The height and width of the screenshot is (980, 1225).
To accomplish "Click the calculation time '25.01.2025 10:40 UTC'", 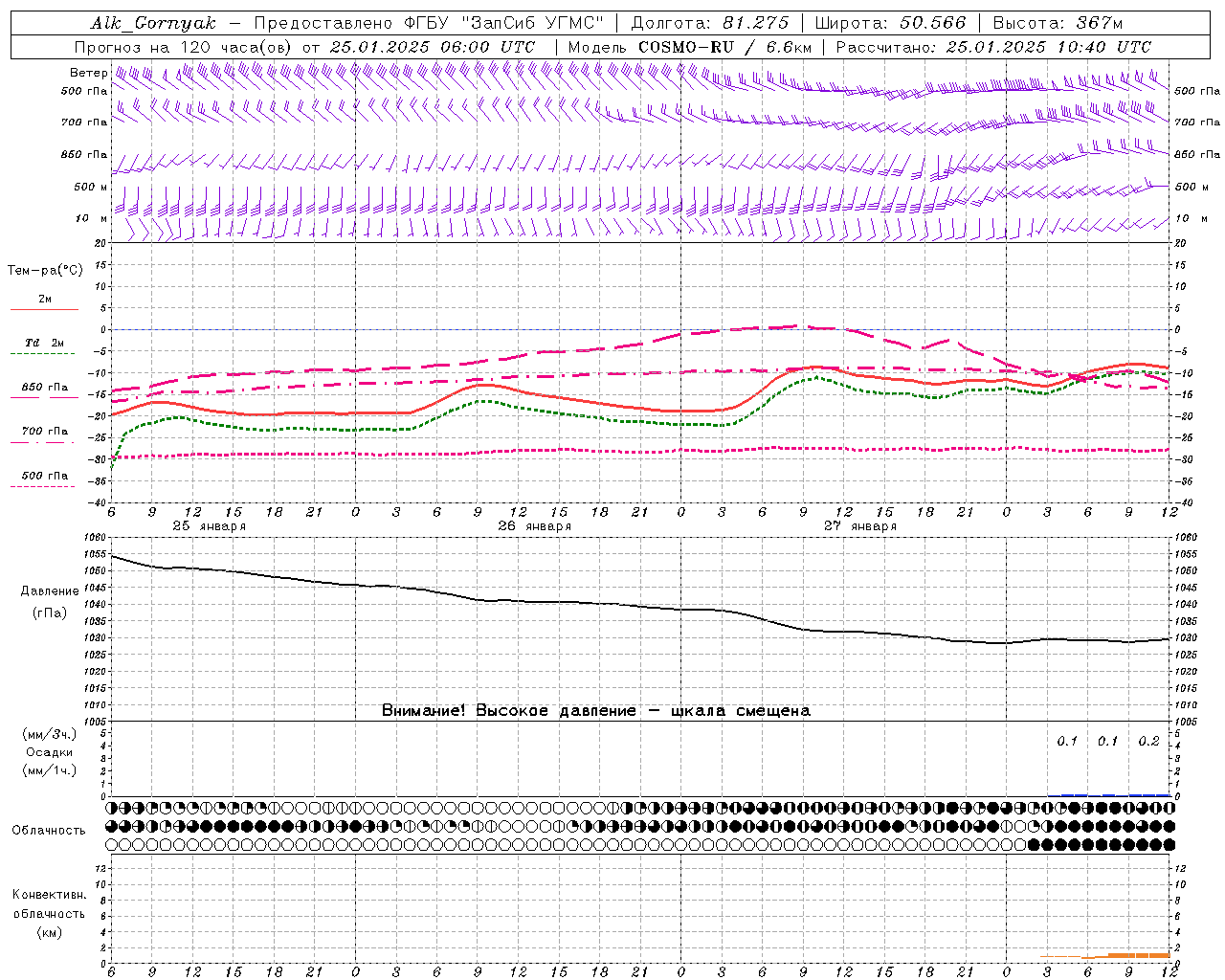I will [x=1048, y=47].
